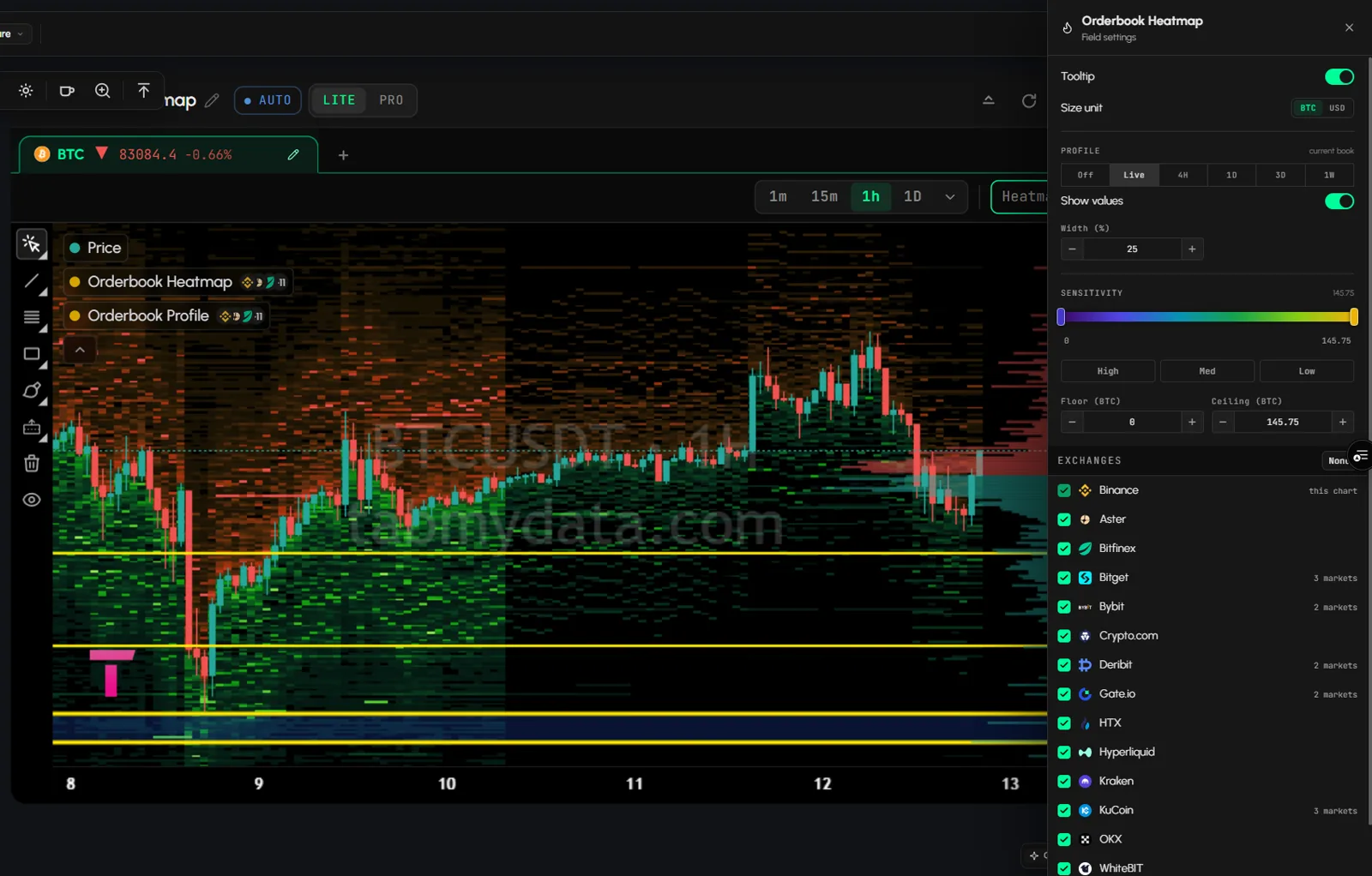Turn off the Tooltip switch
The image size is (1372, 876).
1339,77
